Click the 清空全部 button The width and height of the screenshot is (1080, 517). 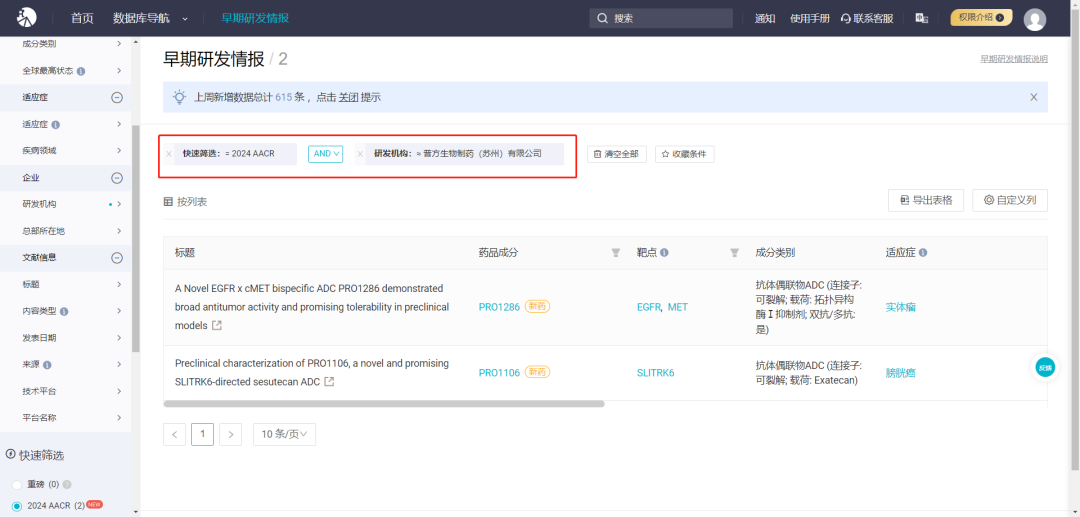pos(617,154)
